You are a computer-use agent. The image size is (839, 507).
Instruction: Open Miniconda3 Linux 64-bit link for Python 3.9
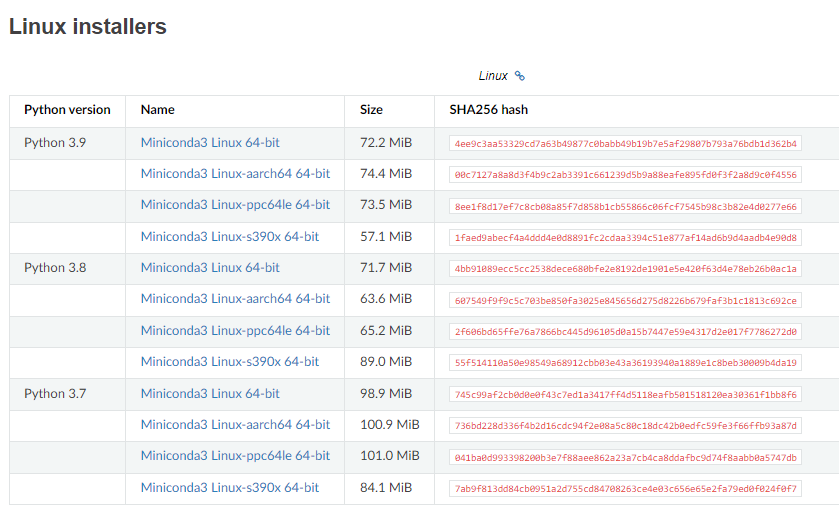pos(210,143)
